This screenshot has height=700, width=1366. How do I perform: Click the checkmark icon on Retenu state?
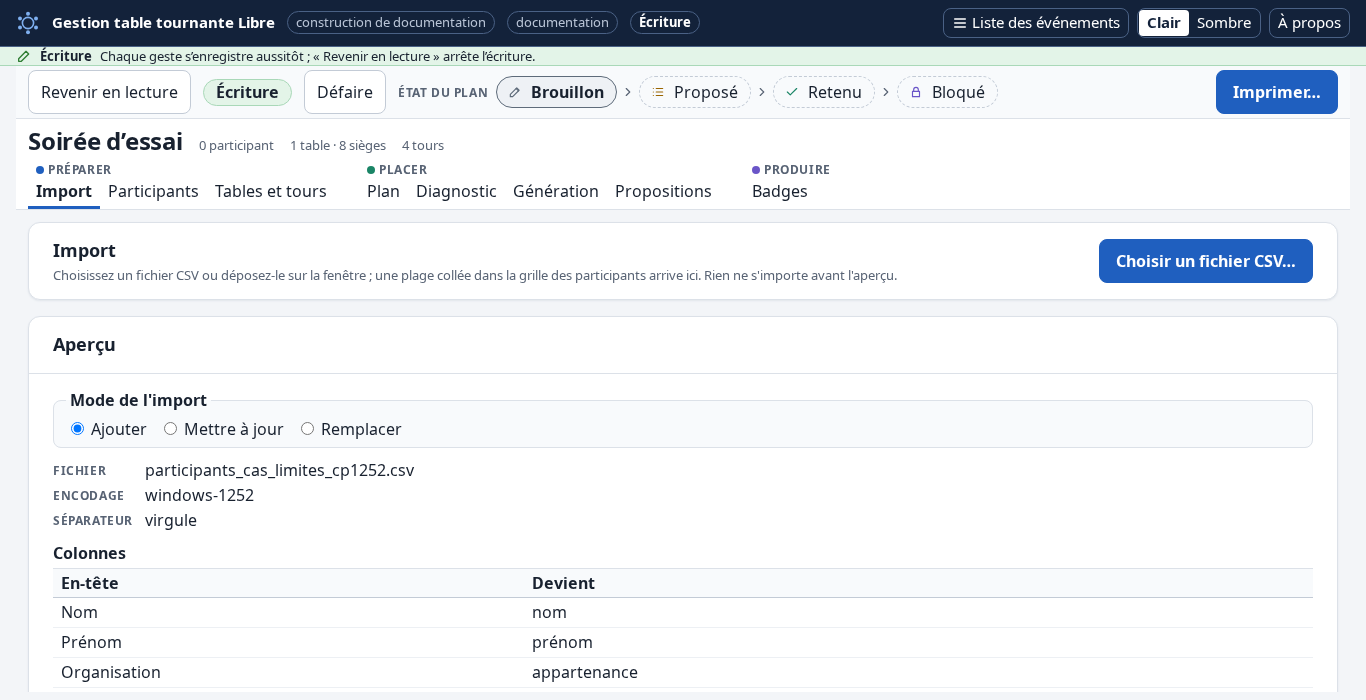[x=792, y=92]
